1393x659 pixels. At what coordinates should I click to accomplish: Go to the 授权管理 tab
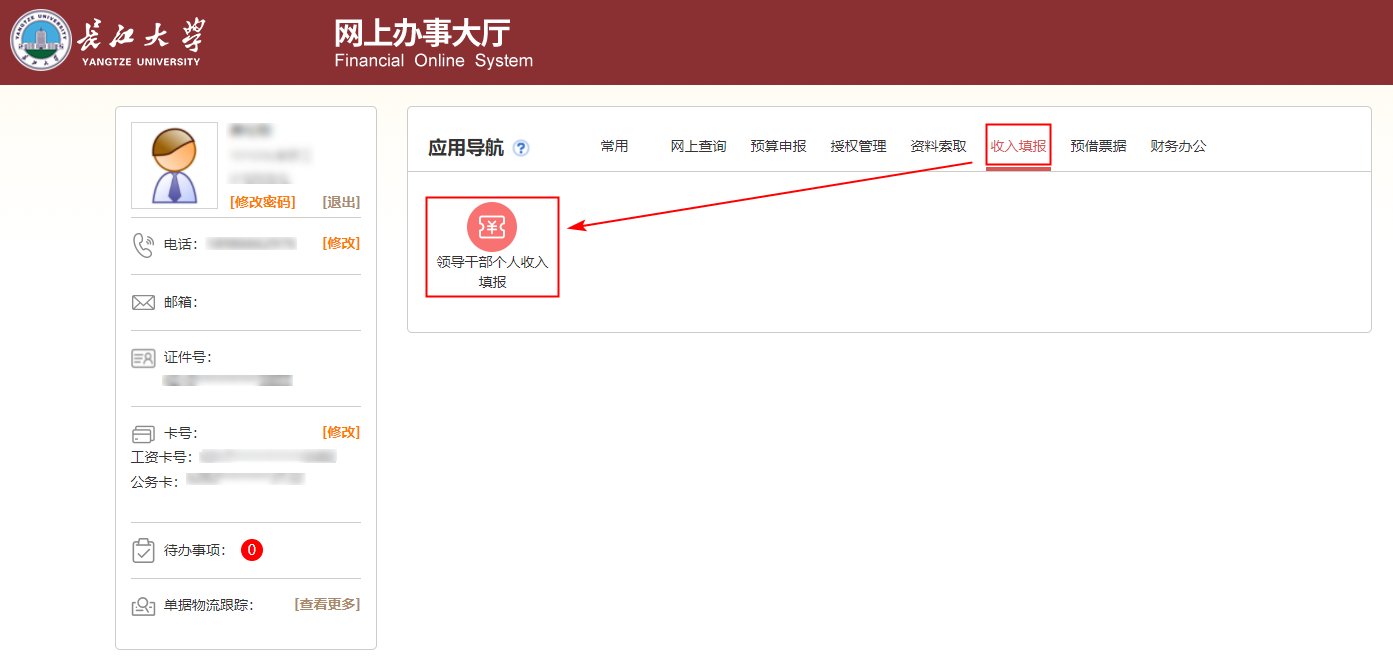pos(858,146)
